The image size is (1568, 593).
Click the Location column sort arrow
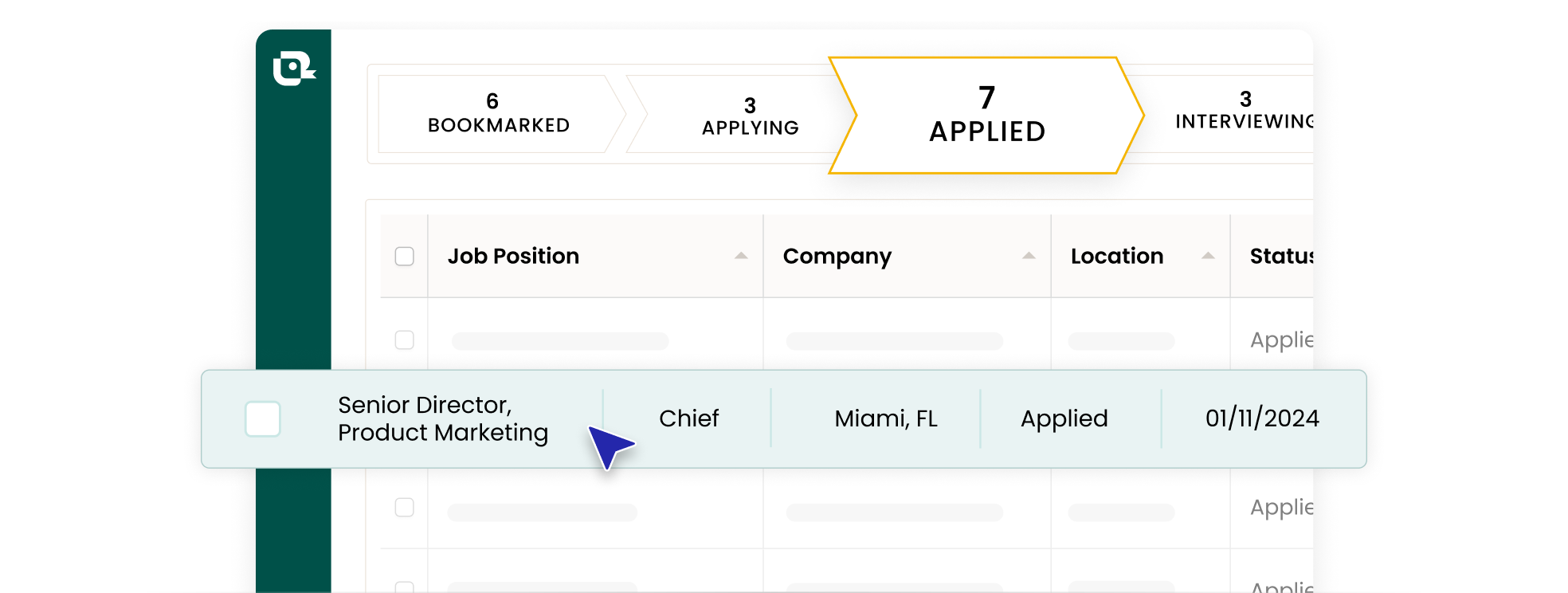[x=1207, y=256]
